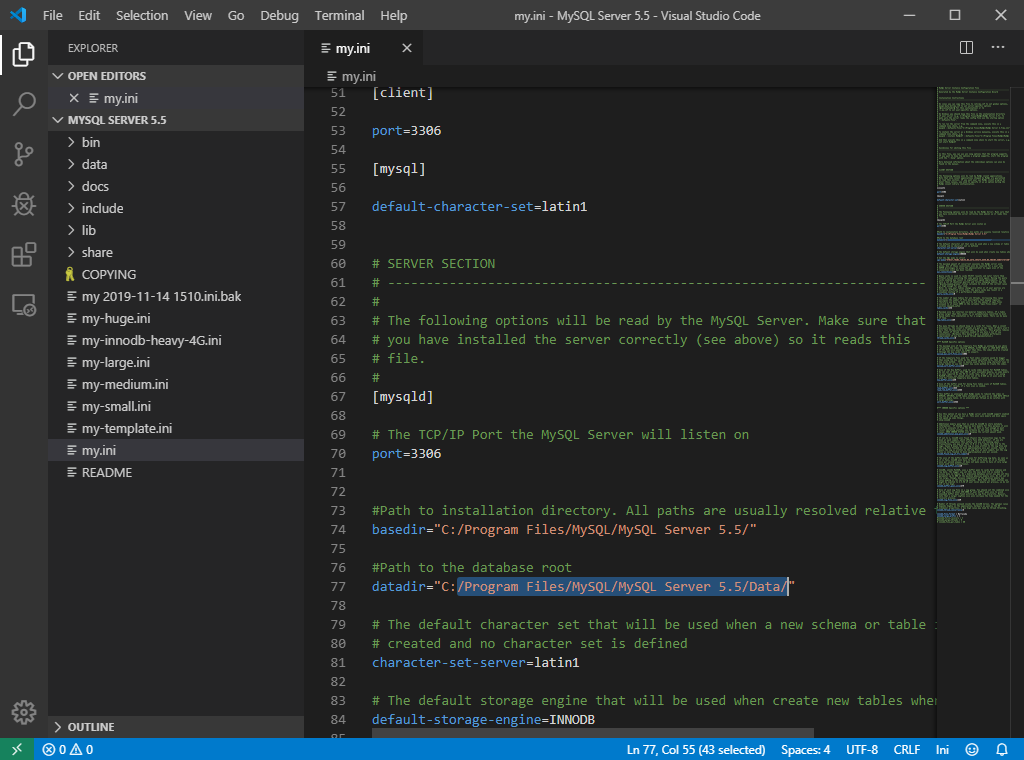Click the split editor icon
Screen dimensions: 1024x760
966,47
